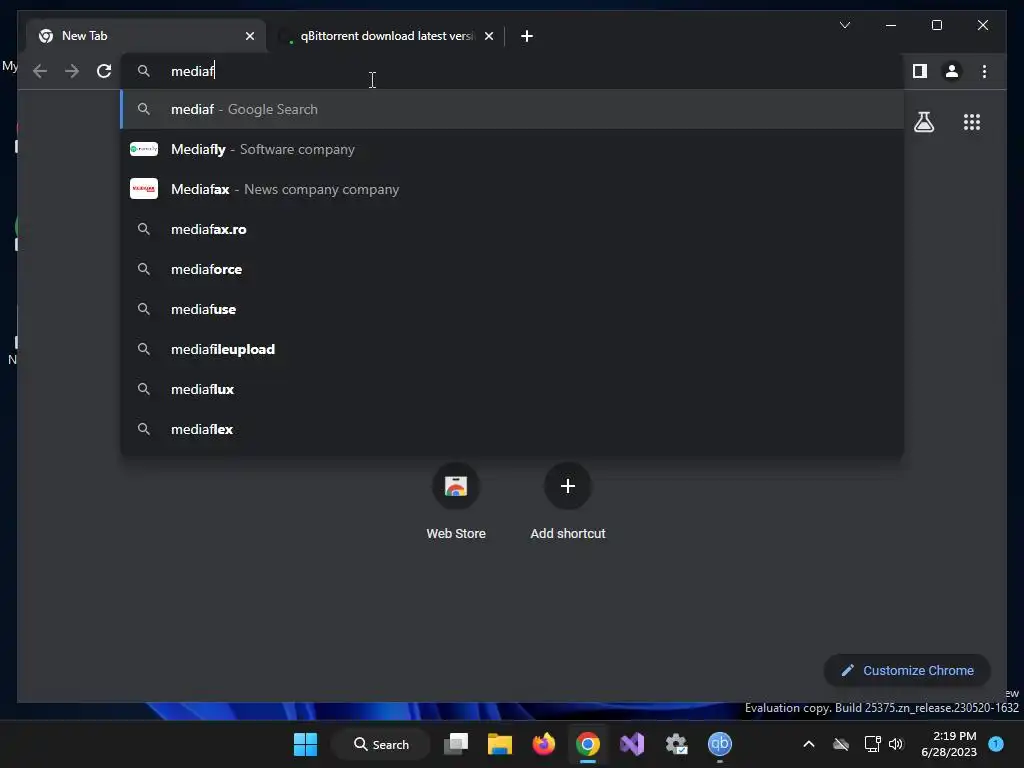Close the qBittorrent download tab
Image resolution: width=1024 pixels, height=768 pixels.
tap(488, 36)
